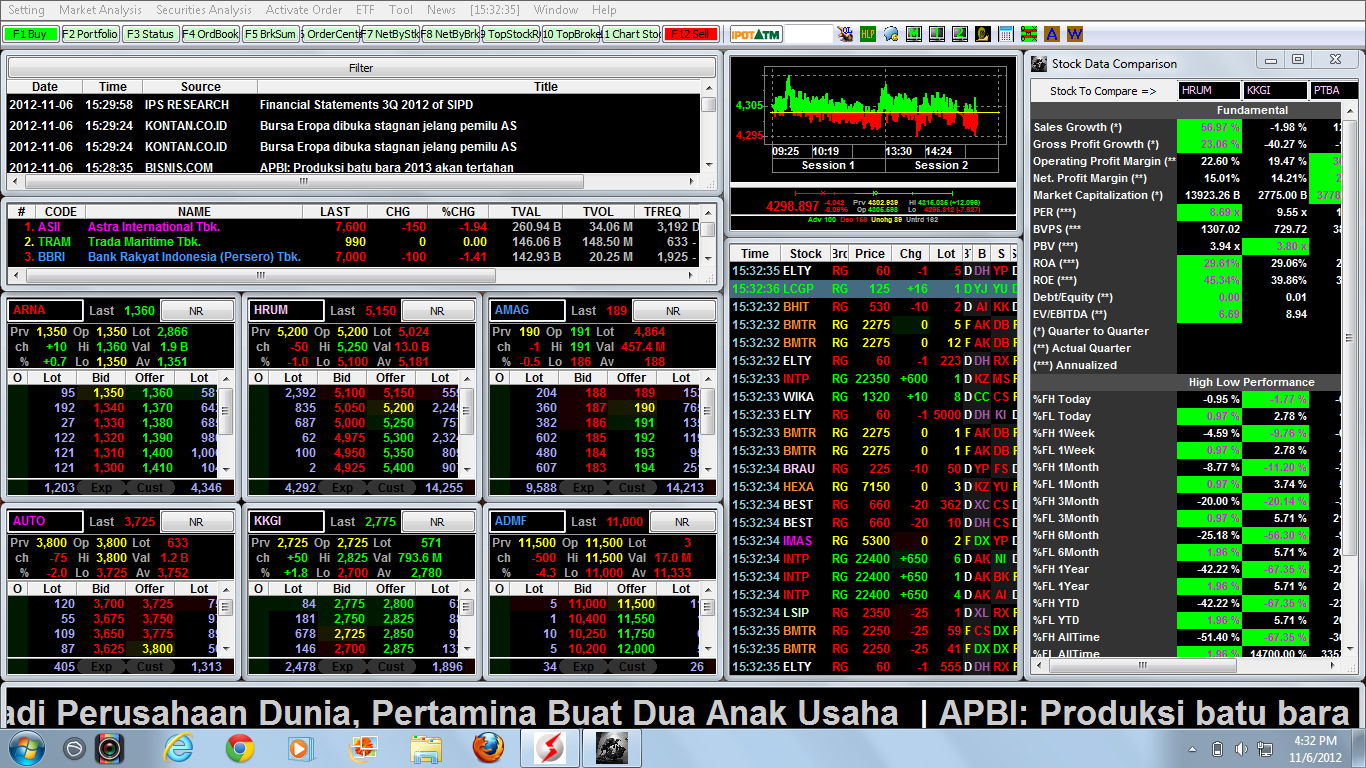This screenshot has height=768, width=1366.
Task: Launch Firefox from the Windows taskbar
Action: coord(488,748)
